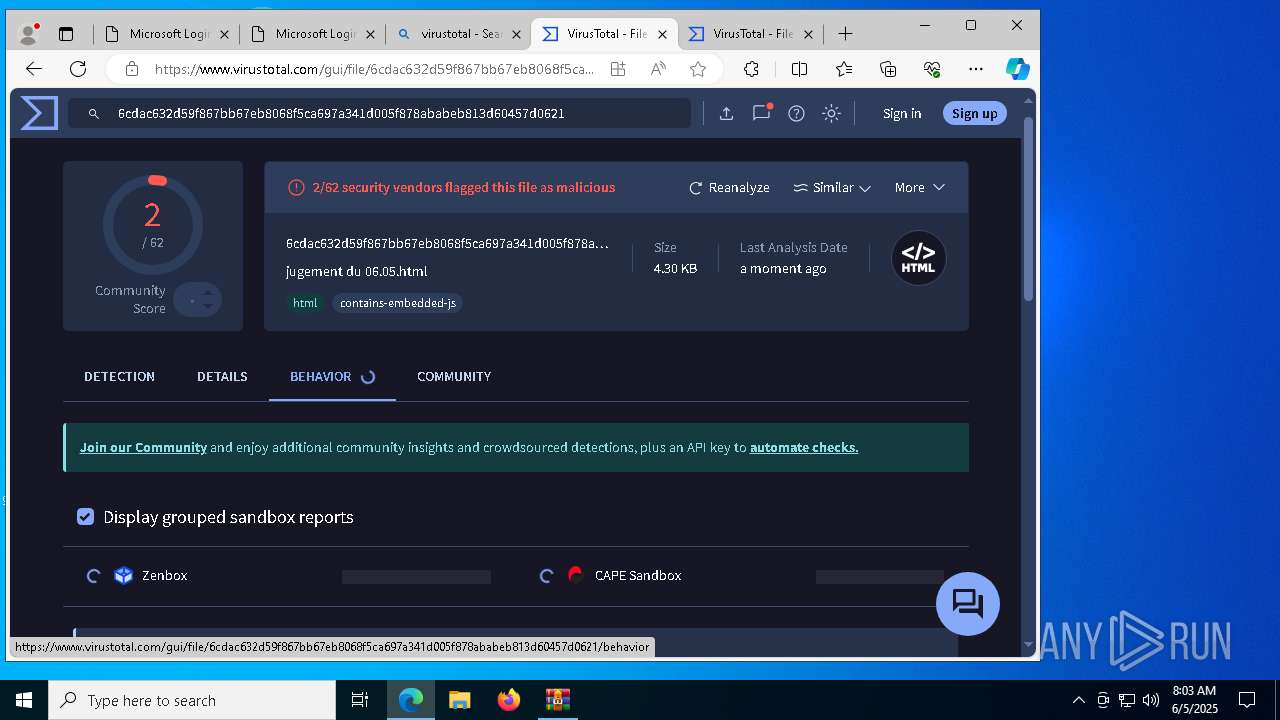Click the 2/62 detection score gauge

tap(153, 225)
